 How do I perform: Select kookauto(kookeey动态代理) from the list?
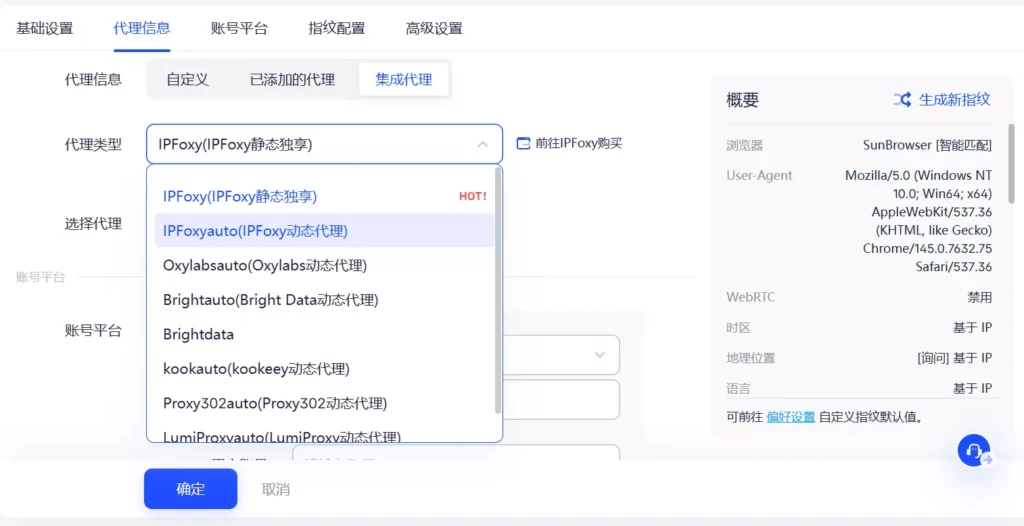[x=256, y=369]
